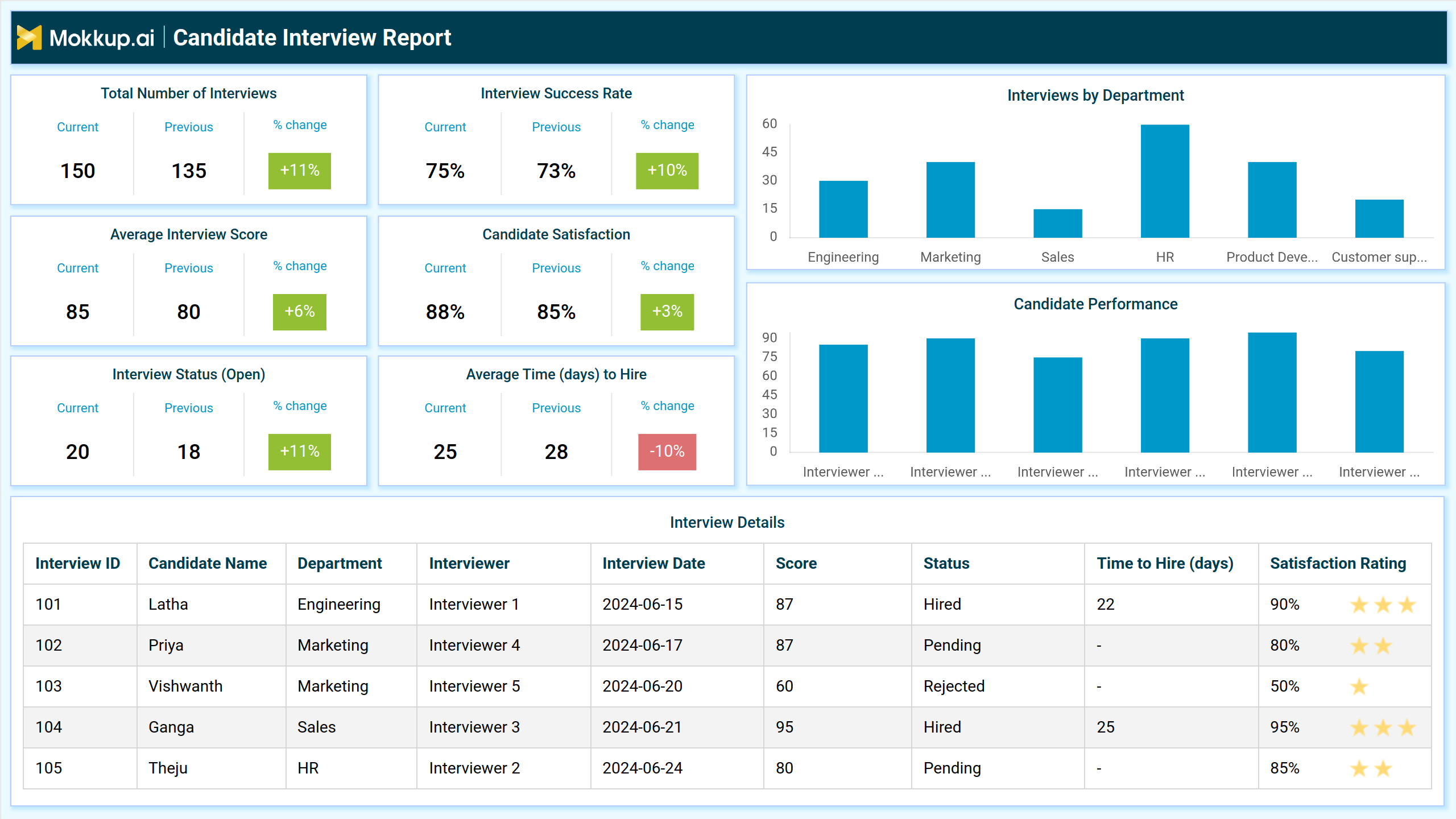Click the time to hire value 22

(1105, 604)
